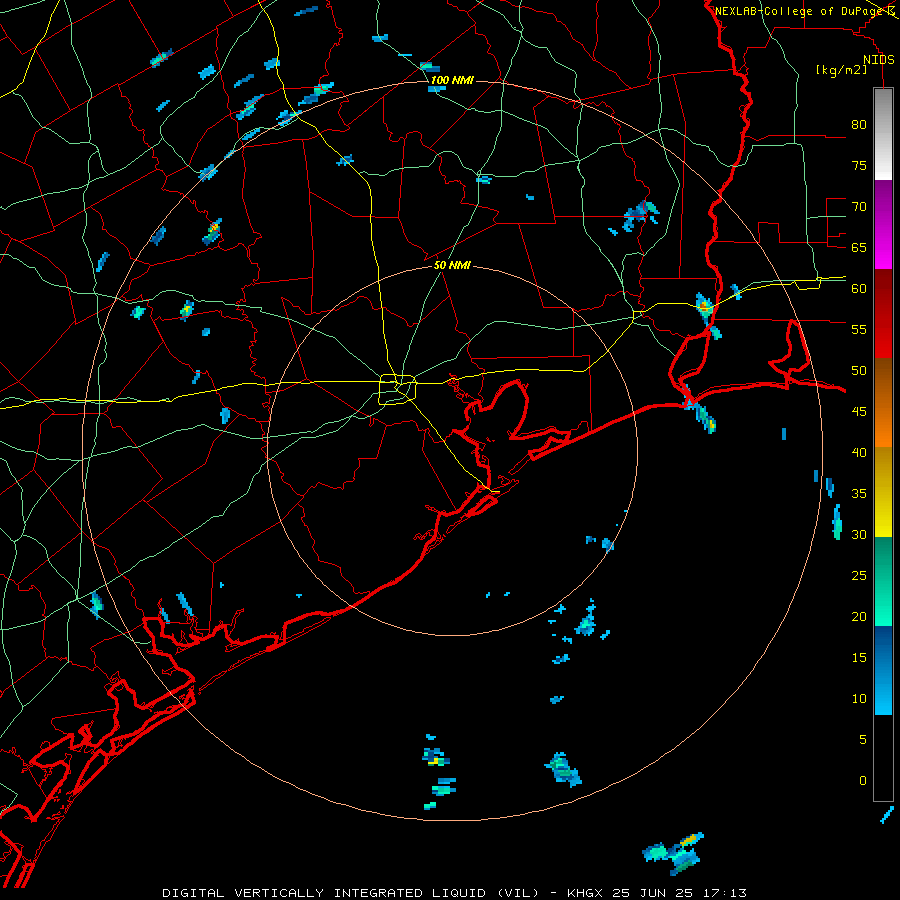Screen dimensions: 900x900
Task: Click the scale value "25"
Action: click(x=859, y=576)
